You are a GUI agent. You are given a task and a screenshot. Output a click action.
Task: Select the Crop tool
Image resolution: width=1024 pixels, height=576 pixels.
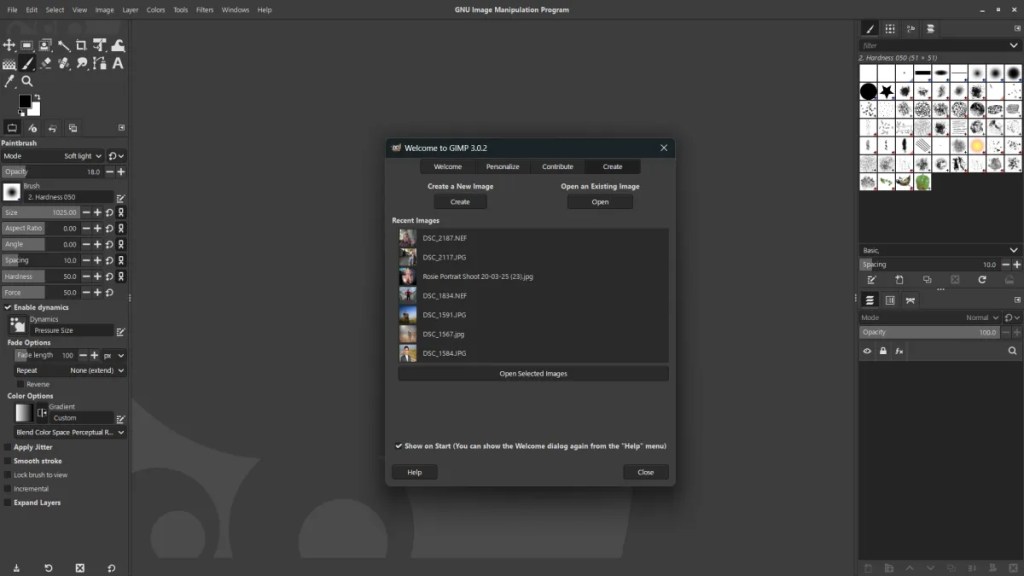coord(81,45)
